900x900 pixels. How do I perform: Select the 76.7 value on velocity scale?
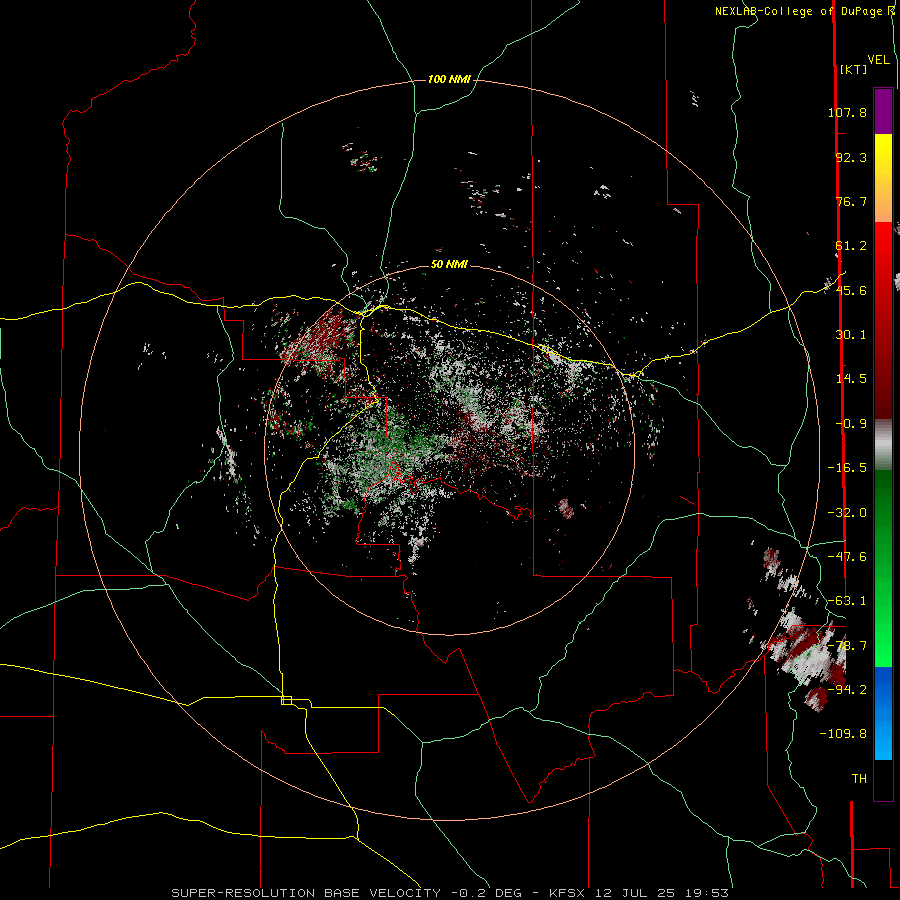pyautogui.click(x=851, y=201)
